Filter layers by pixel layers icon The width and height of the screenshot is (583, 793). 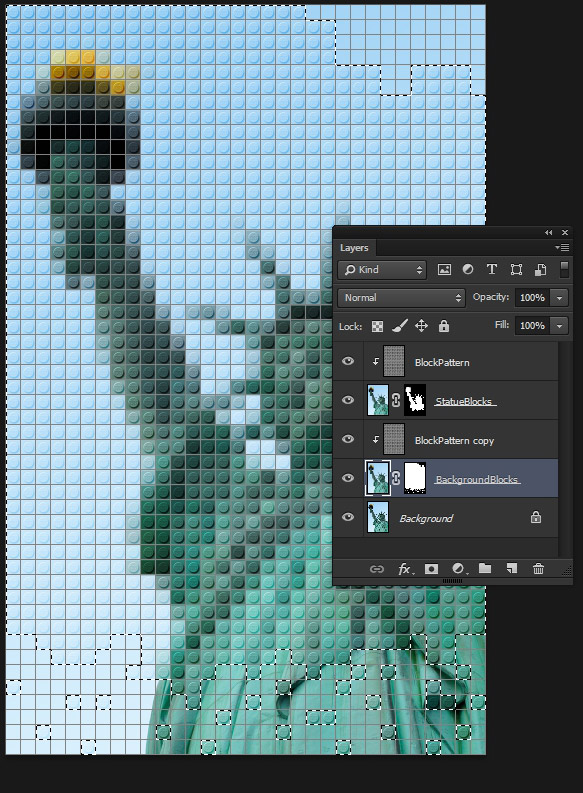coord(444,270)
